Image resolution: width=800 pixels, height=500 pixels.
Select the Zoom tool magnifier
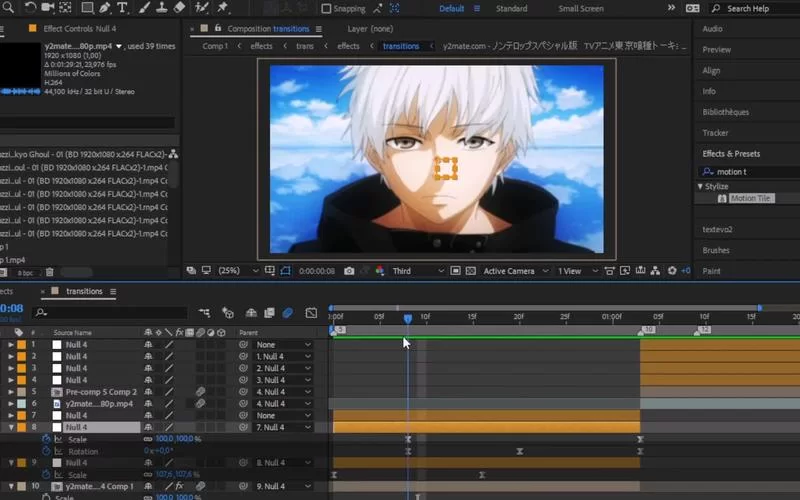pyautogui.click(x=9, y=7)
